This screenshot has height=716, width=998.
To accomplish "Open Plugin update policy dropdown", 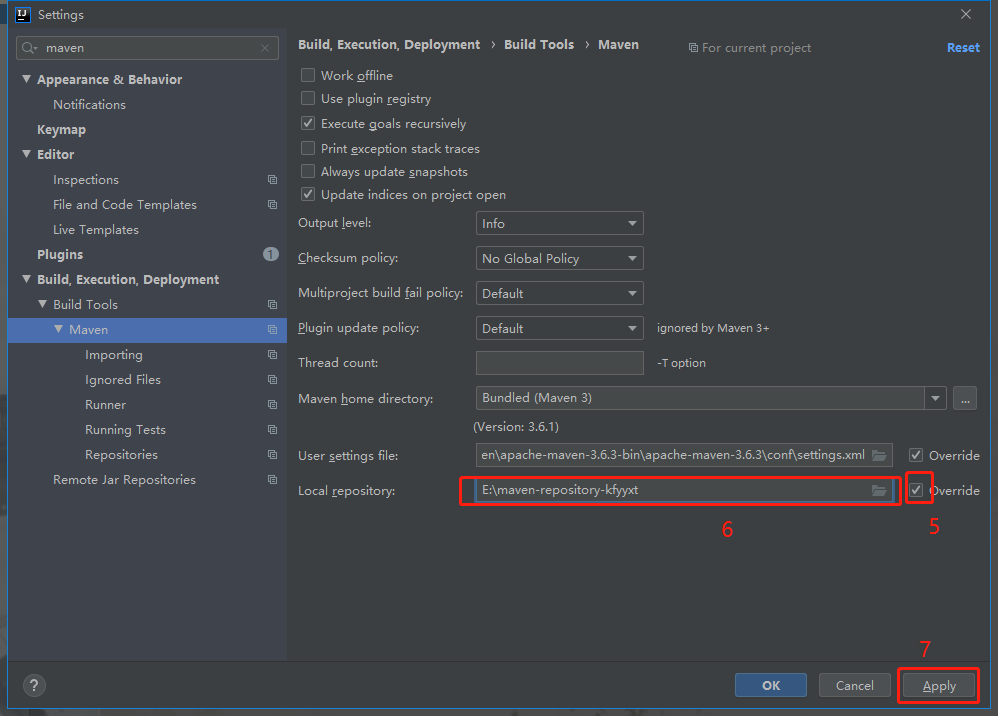I will tap(559, 328).
